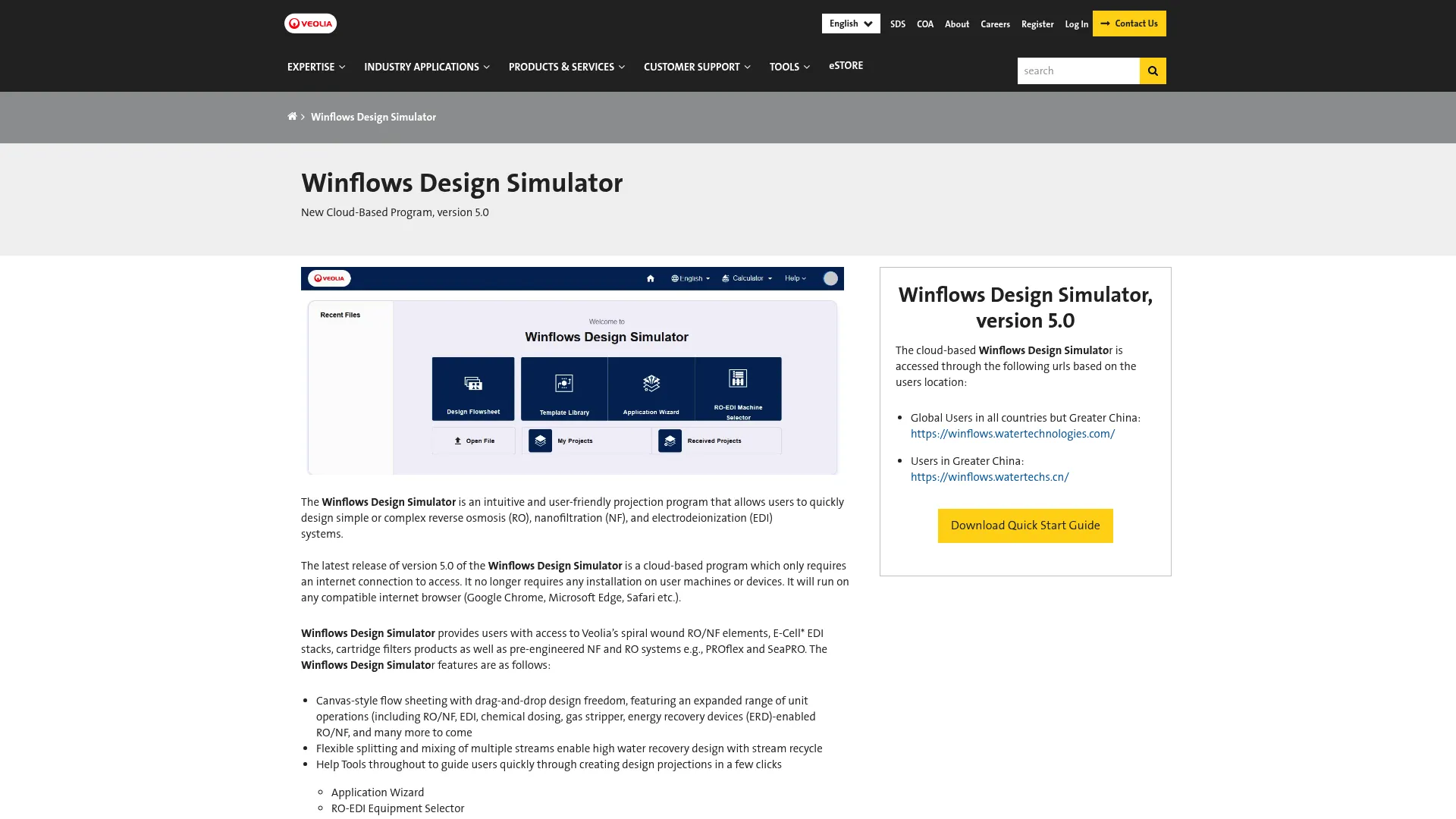
Task: Click the search magnifier button
Action: [x=1153, y=71]
